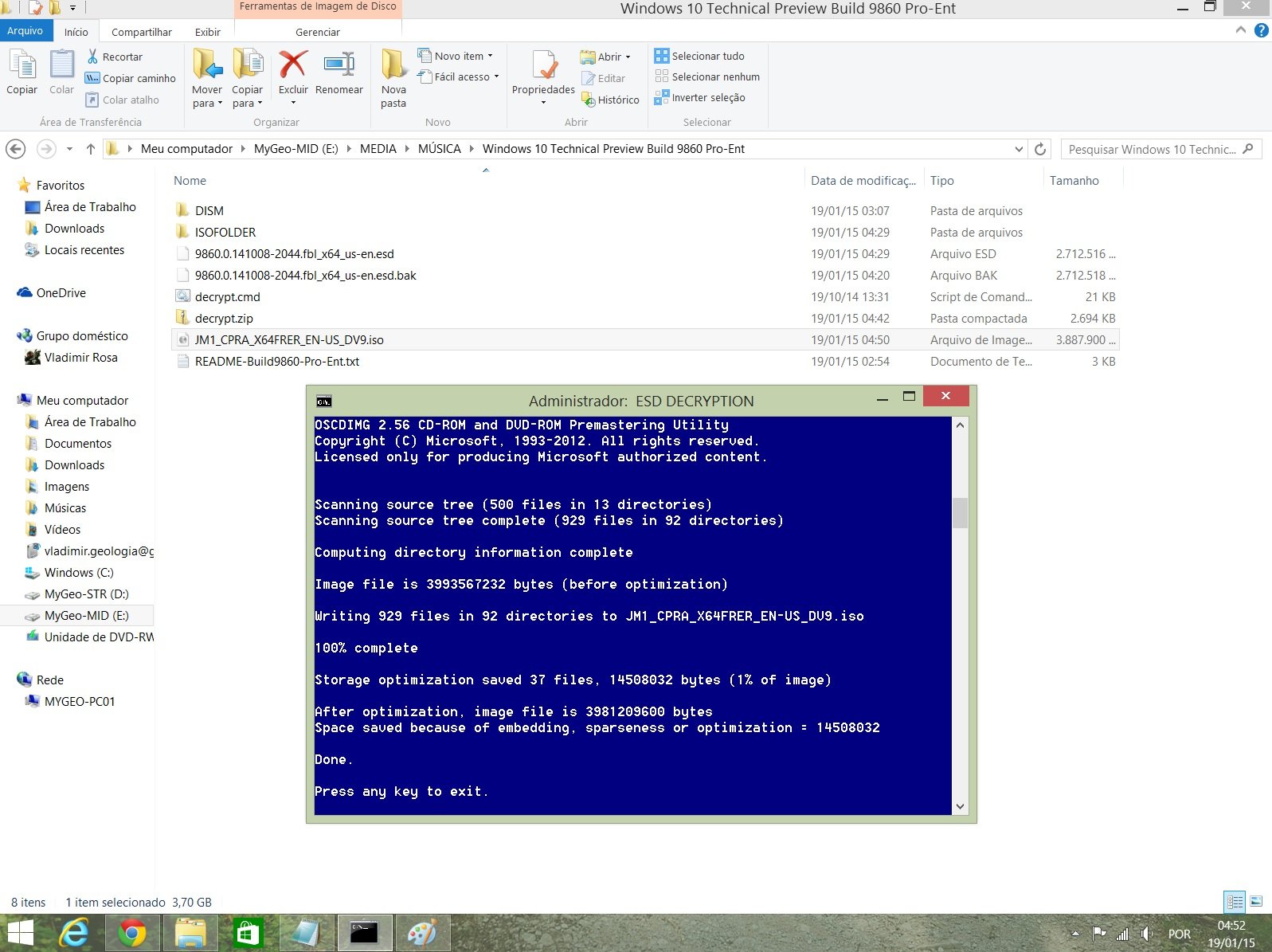Viewport: 1272px width, 952px height.
Task: Switch to the Compartilhar ribbon tab
Action: [142, 32]
